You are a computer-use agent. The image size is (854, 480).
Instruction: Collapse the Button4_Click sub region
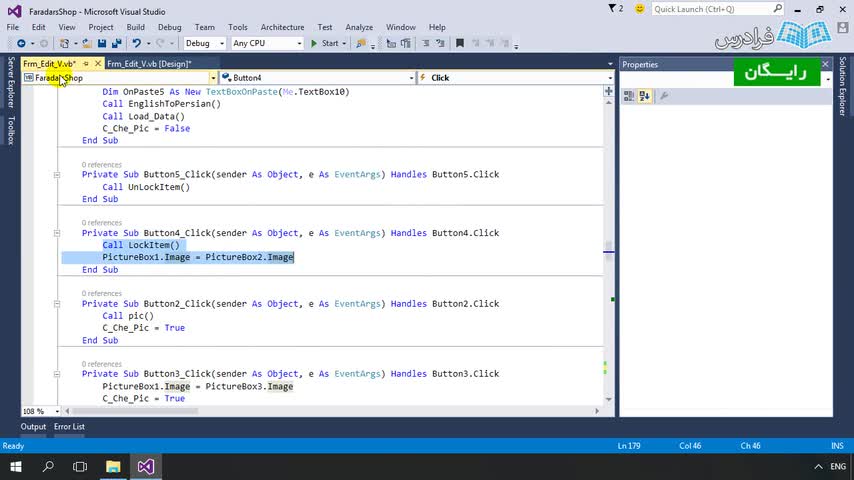coord(58,233)
